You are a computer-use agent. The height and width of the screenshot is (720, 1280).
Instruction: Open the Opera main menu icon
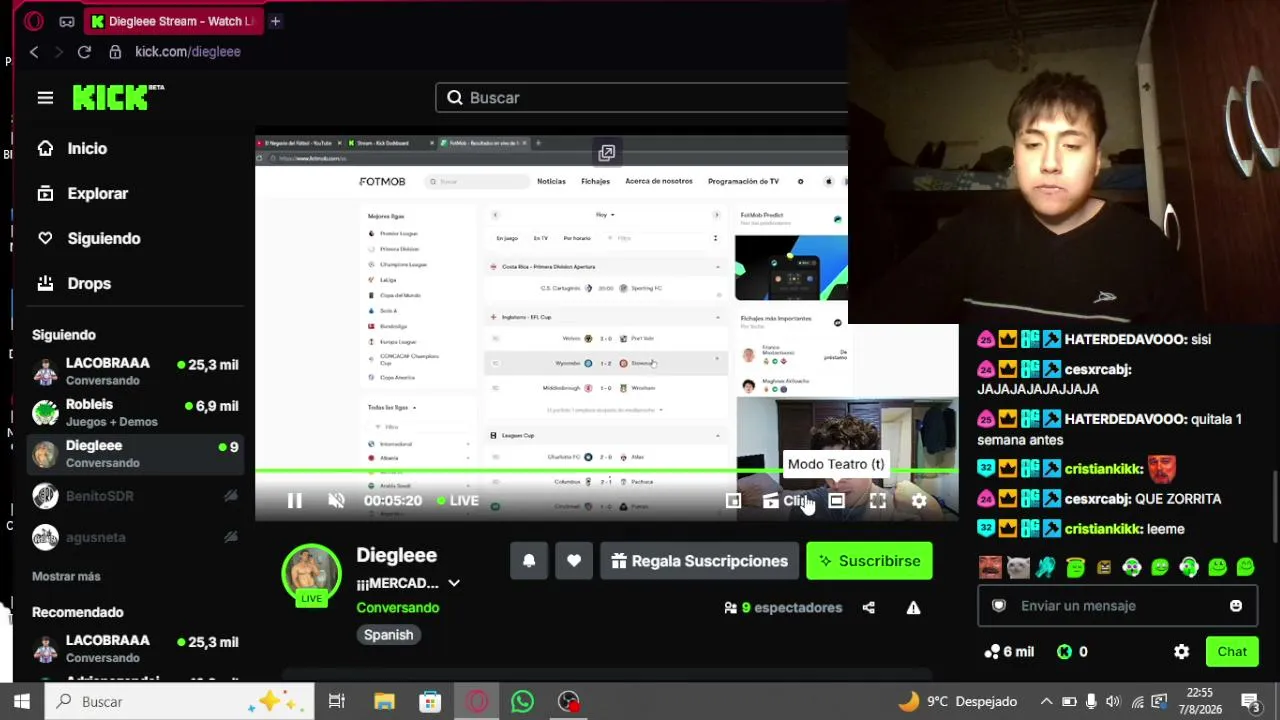click(34, 21)
